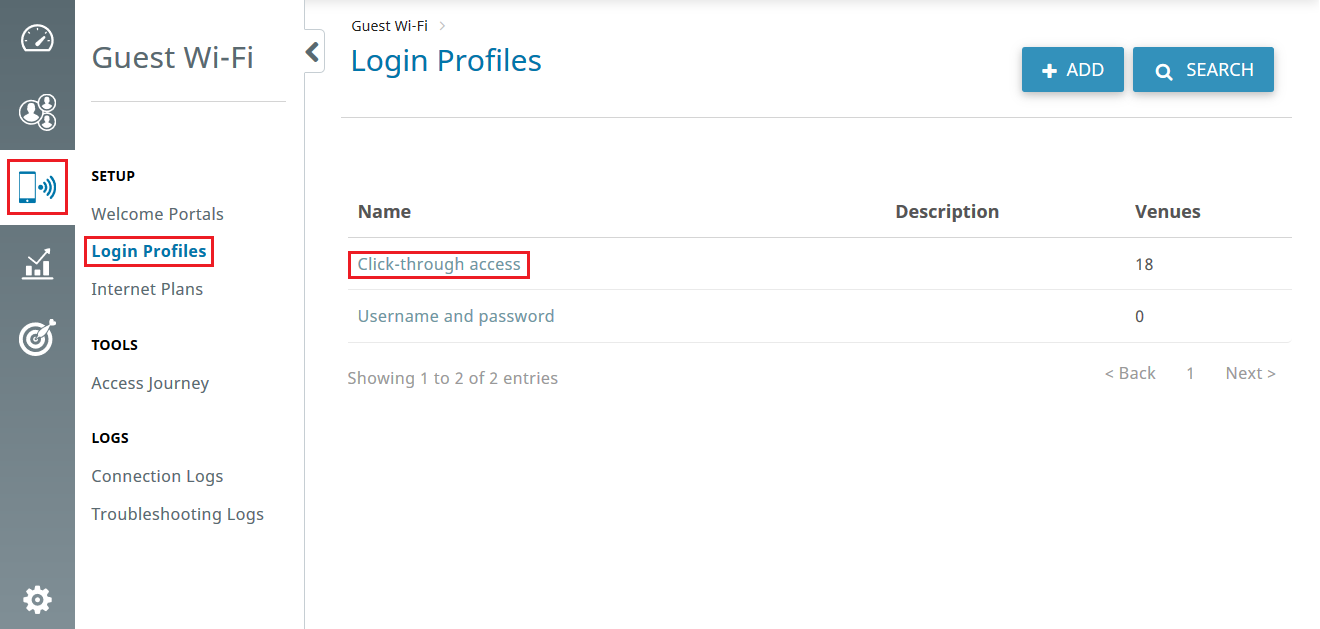Click the Login Profiles page title
The height and width of the screenshot is (629, 1320).
tap(446, 61)
